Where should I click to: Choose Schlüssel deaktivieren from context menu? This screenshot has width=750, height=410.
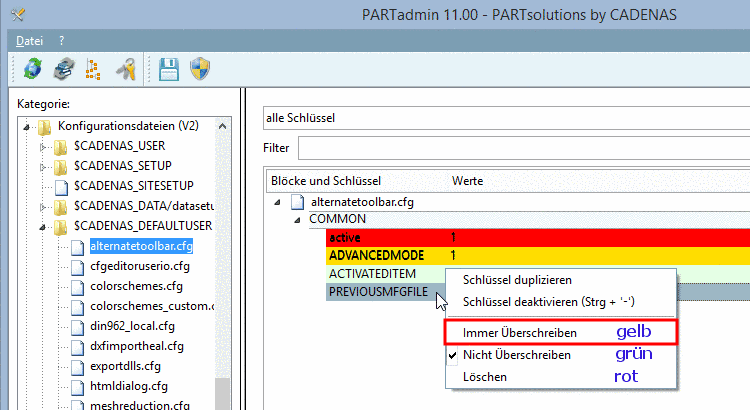coord(561,302)
